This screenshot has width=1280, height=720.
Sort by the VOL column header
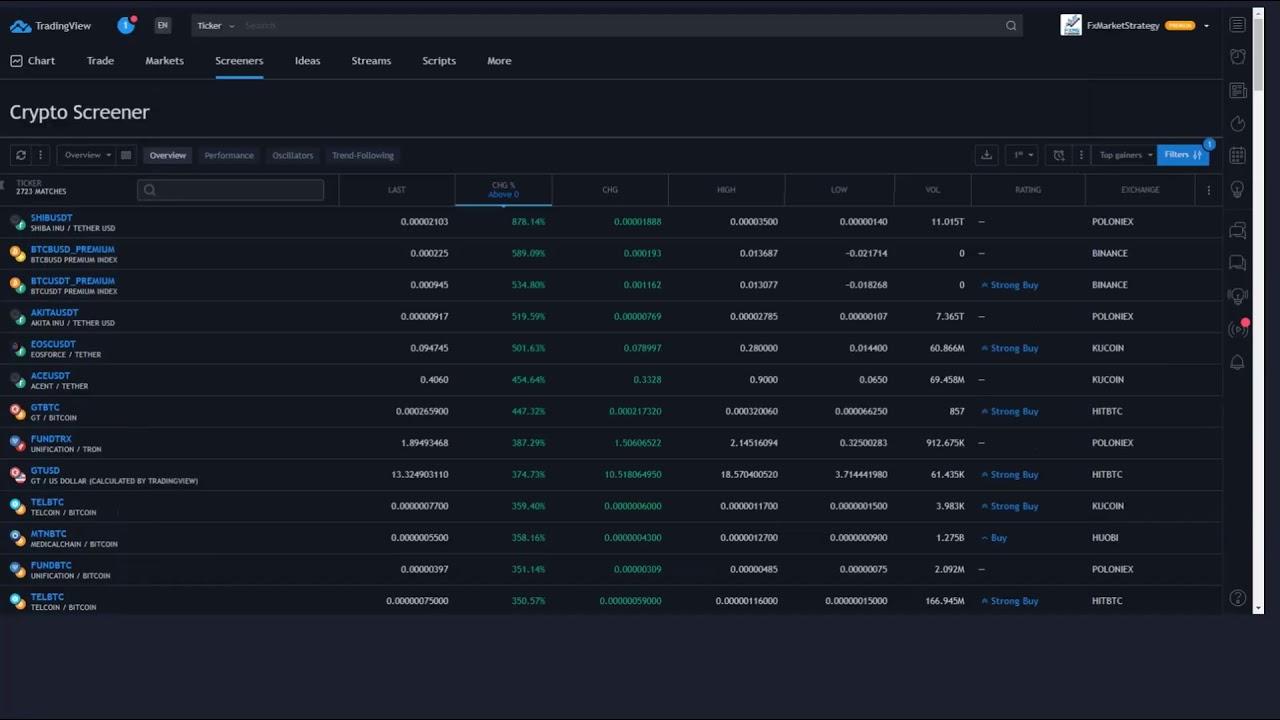tap(932, 190)
